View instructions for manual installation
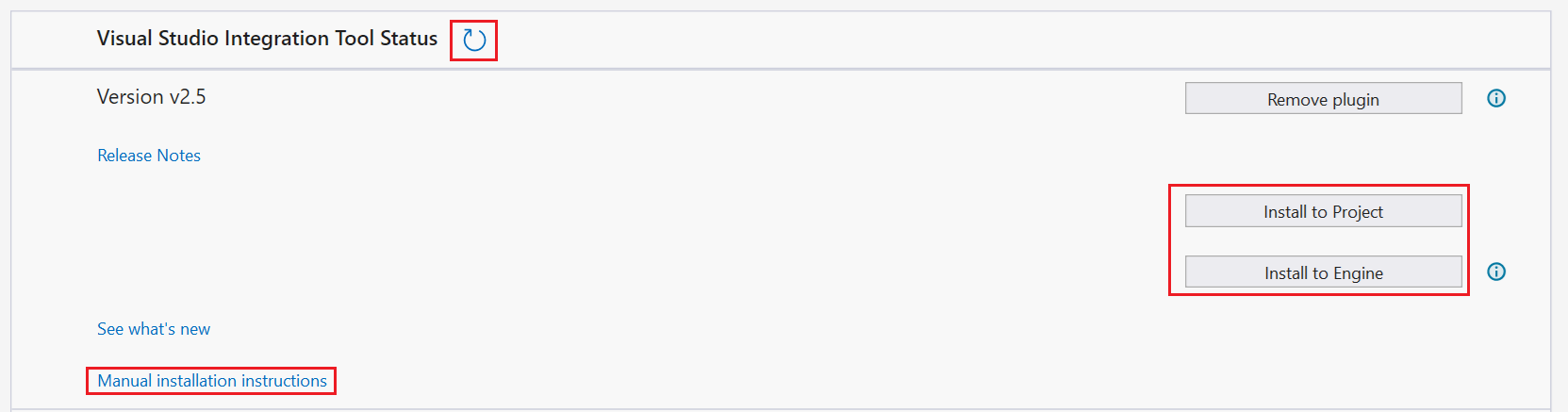Viewport: 1568px width, 412px height. pos(212,381)
